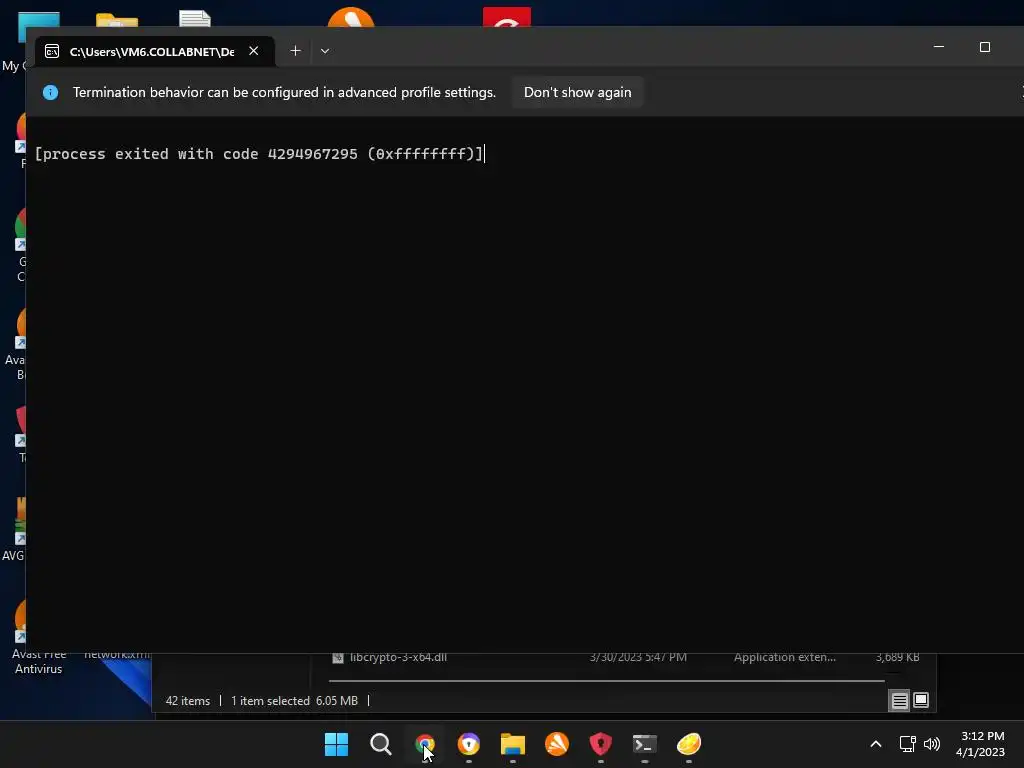The height and width of the screenshot is (768, 1024).
Task: Click the 3/30/2023 5:47 PM date cell
Action: click(x=638, y=658)
